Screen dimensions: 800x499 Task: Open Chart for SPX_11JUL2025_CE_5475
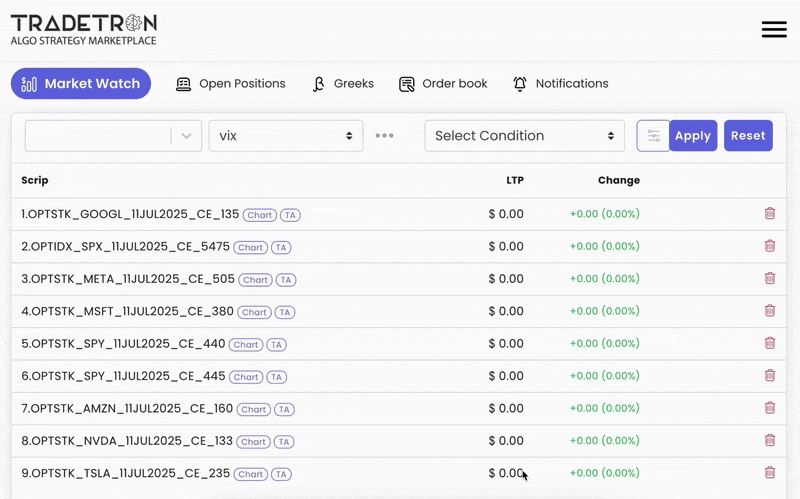(x=251, y=247)
